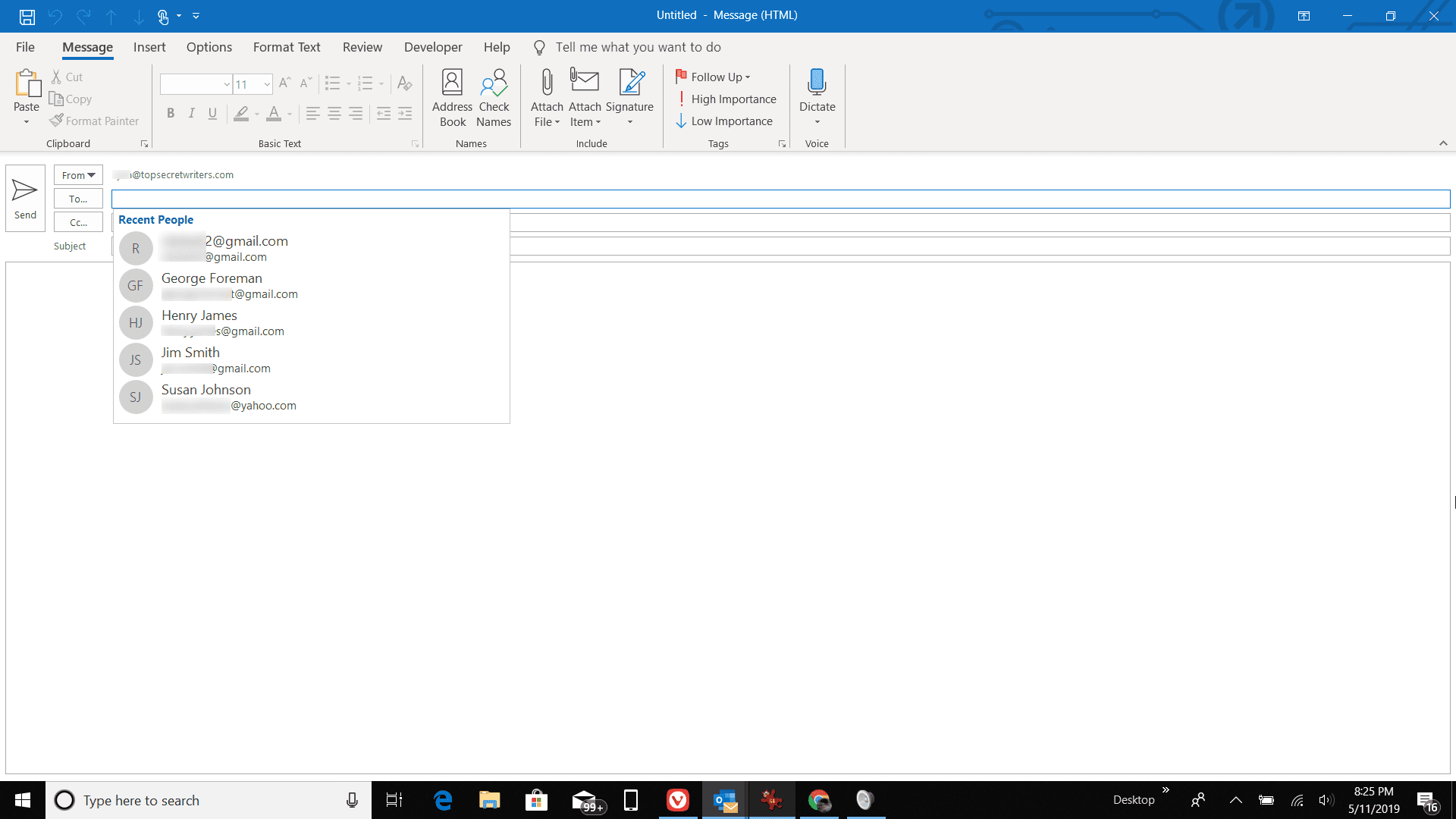Open the Insert ribbon tab
This screenshot has height=819, width=1456.
point(149,47)
